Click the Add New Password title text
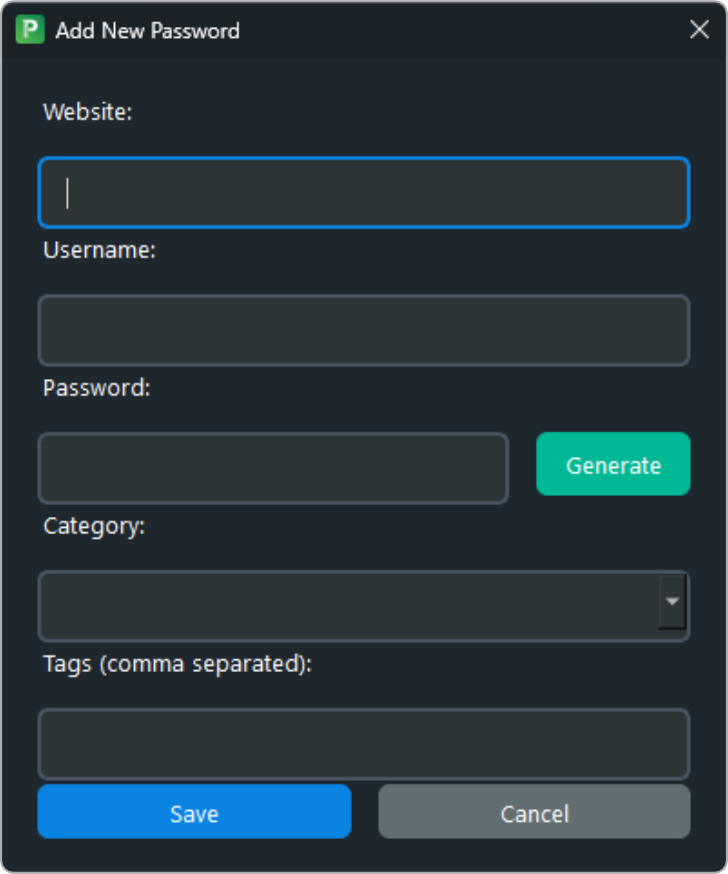The height and width of the screenshot is (874, 728). [x=145, y=31]
